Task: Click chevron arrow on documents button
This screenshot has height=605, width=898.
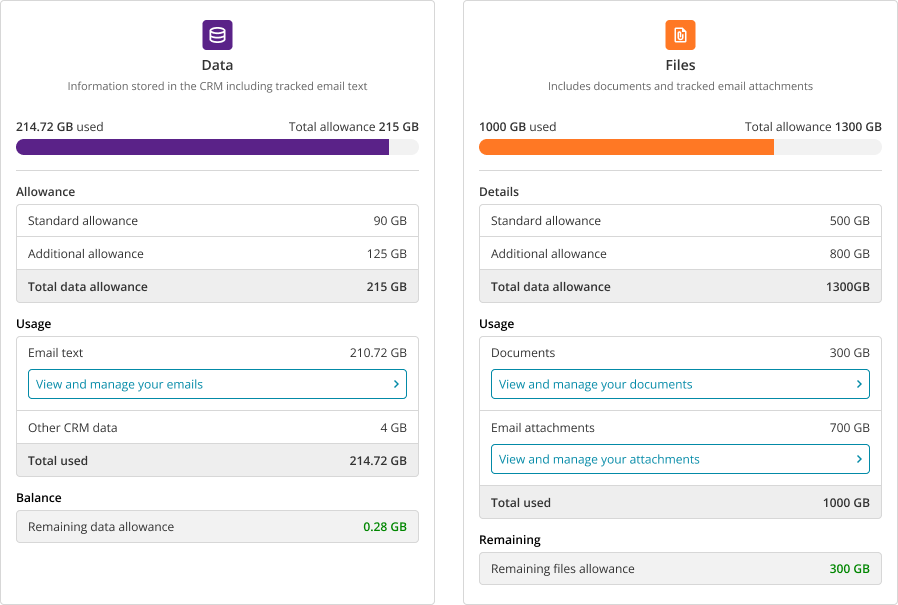Action: (x=859, y=384)
